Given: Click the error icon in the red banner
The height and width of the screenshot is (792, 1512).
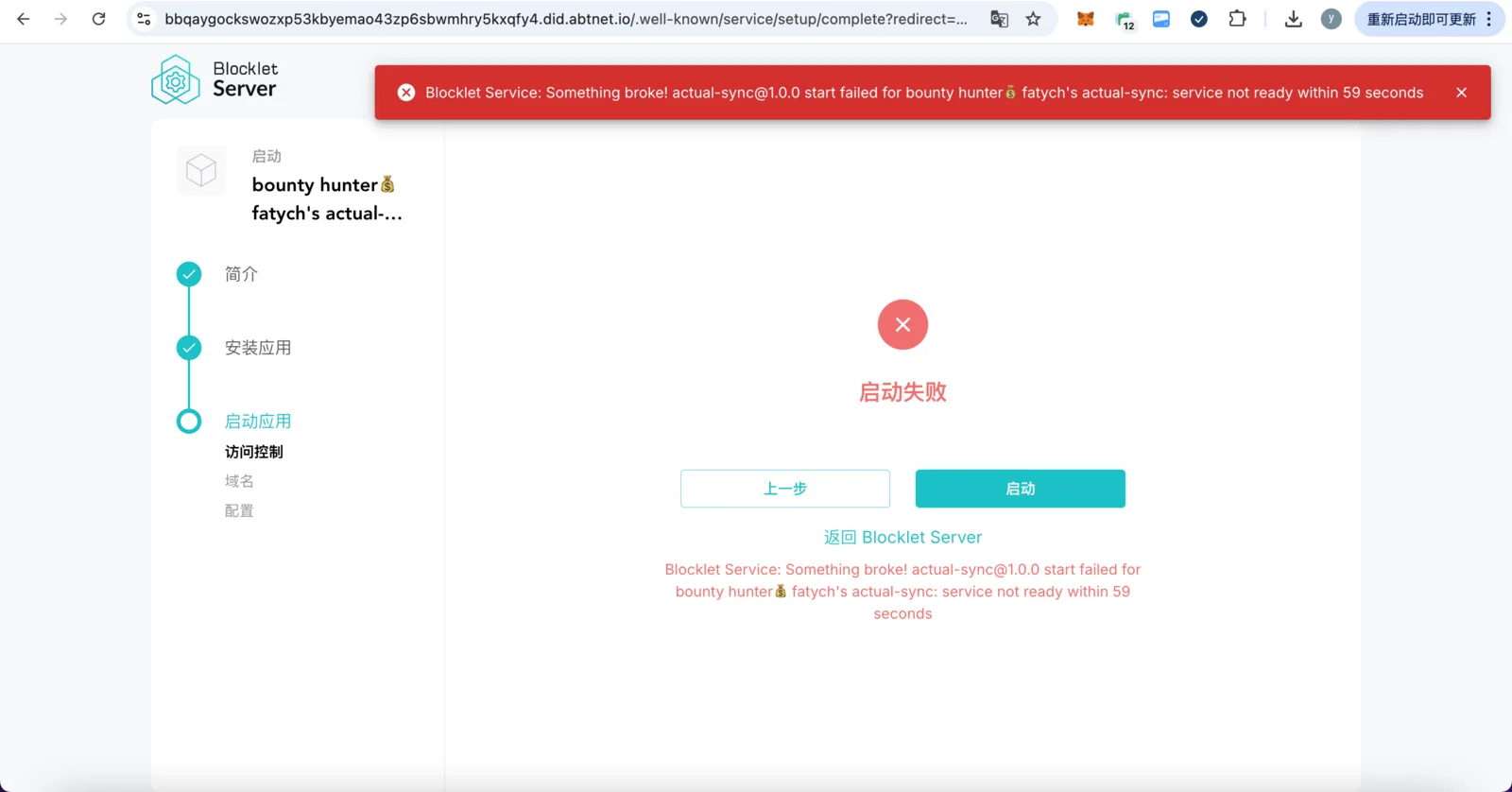Looking at the screenshot, I should (x=406, y=93).
